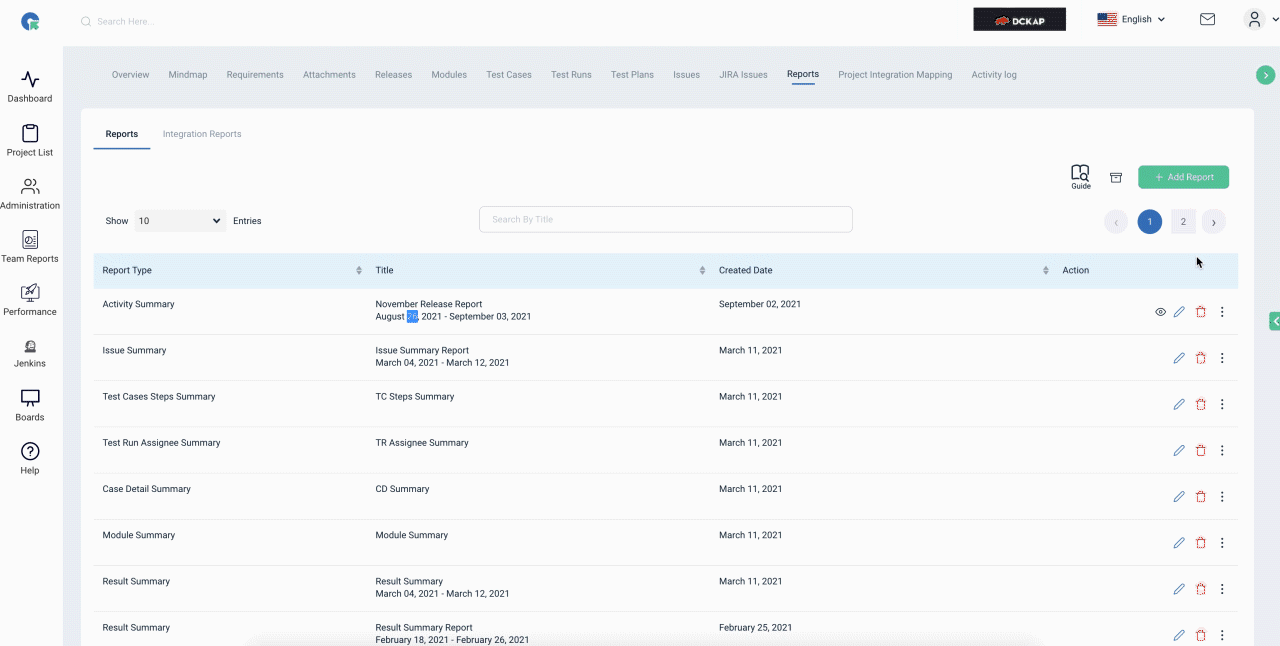The height and width of the screenshot is (646, 1280).
Task: Open the JIRA Issues tab
Action: [x=743, y=75]
